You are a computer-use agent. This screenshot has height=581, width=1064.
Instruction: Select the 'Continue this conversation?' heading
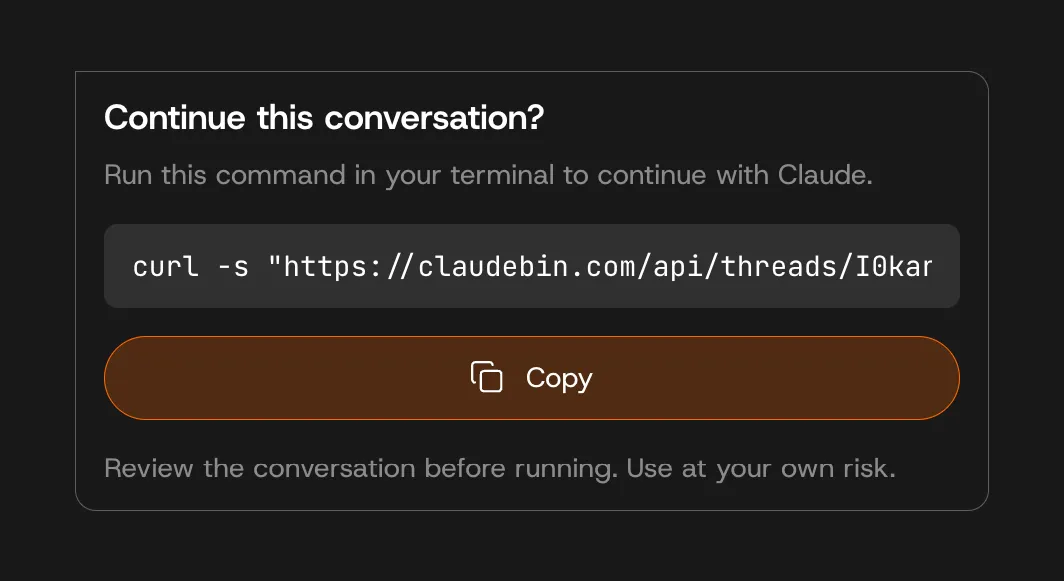(322, 118)
